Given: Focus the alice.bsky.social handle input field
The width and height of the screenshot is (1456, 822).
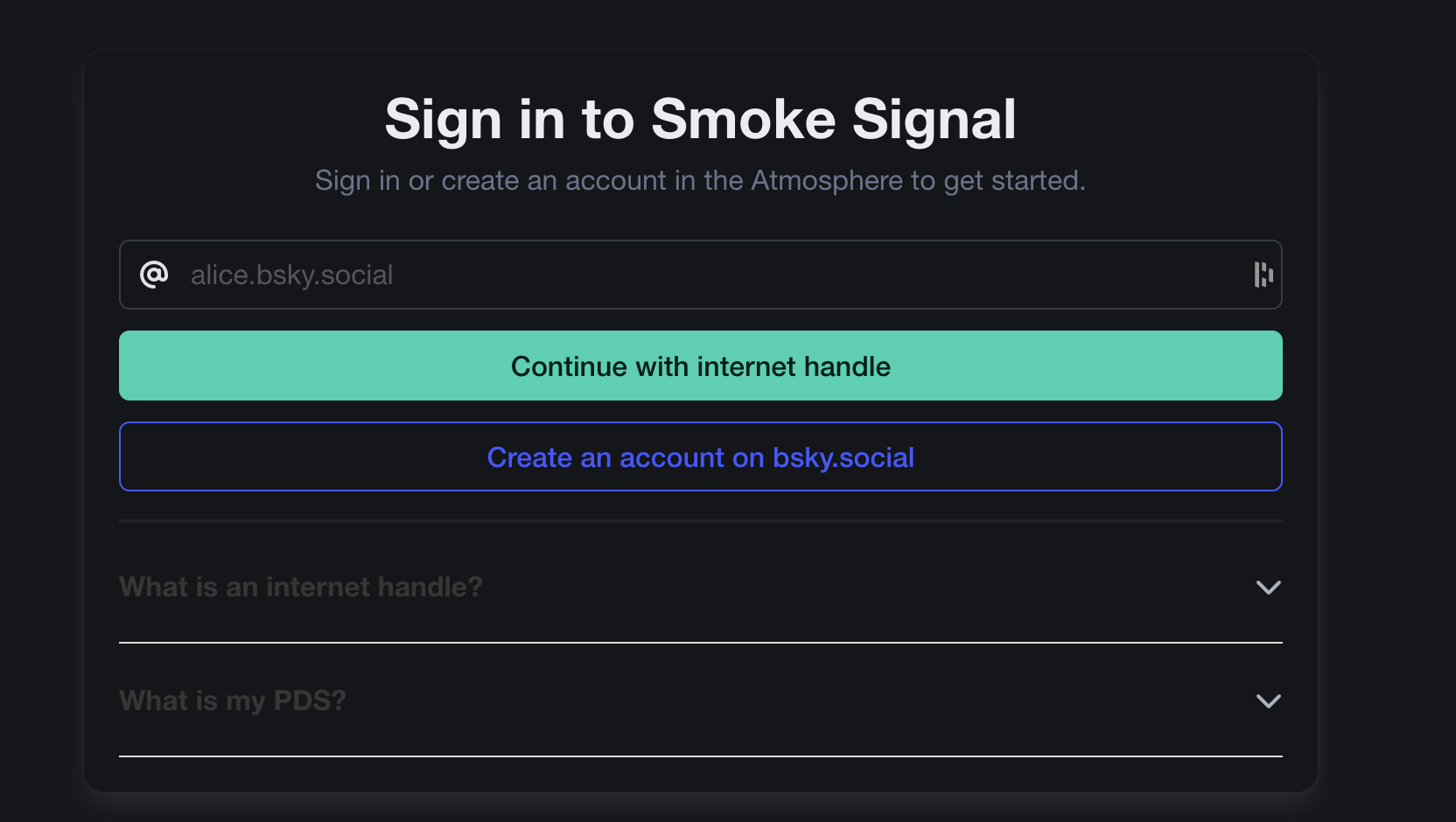Looking at the screenshot, I should (700, 275).
